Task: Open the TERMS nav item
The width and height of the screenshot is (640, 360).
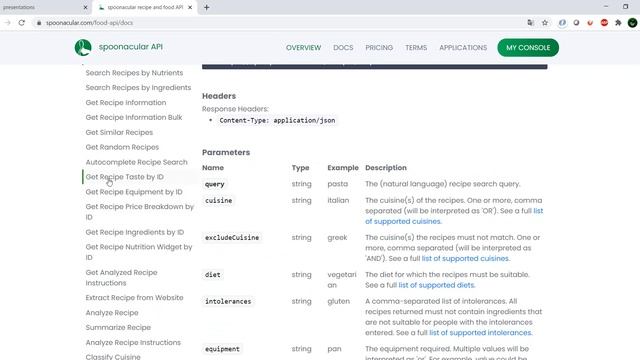Action: [416, 48]
